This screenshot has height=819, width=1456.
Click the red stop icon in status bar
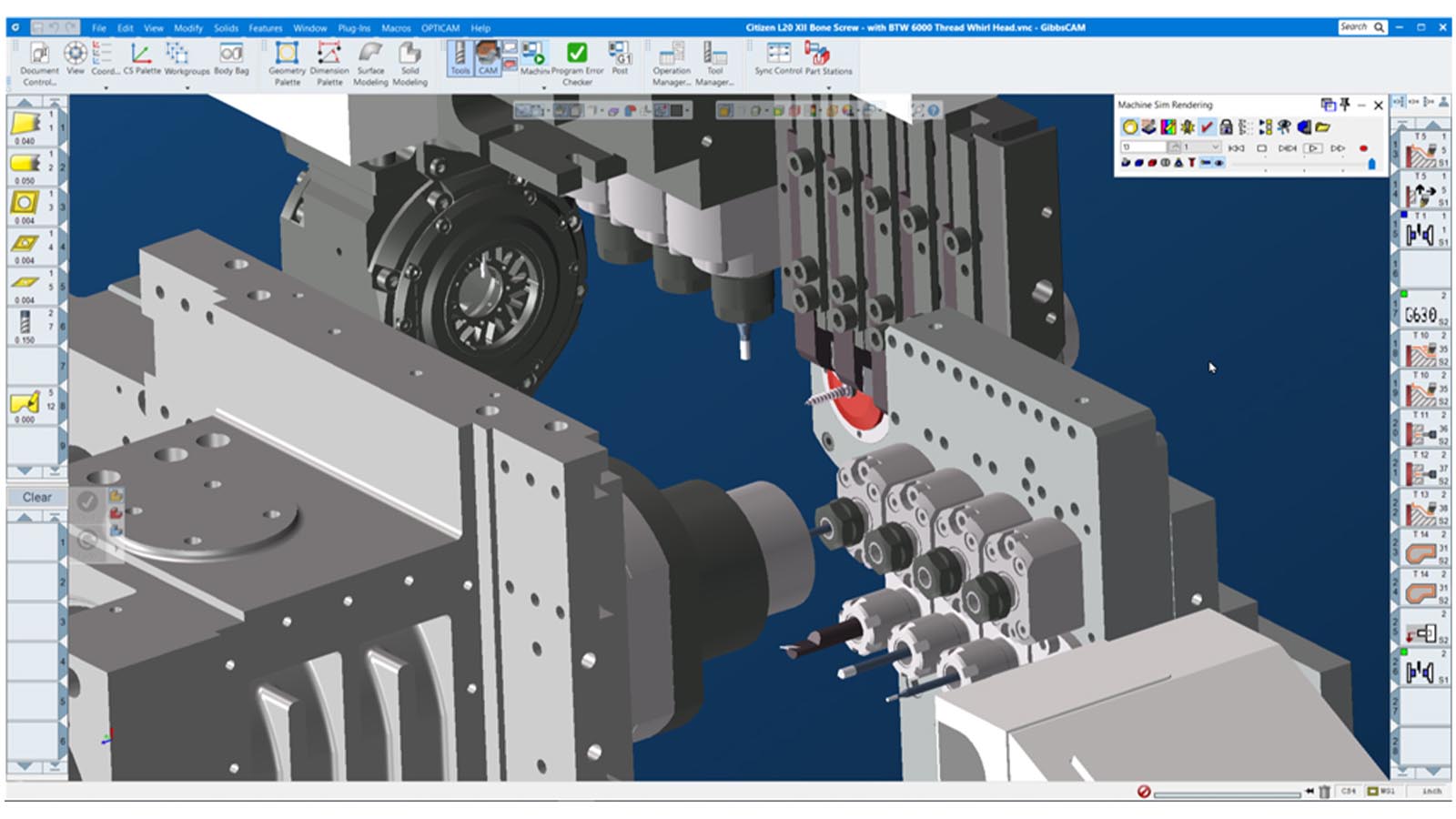coord(1144,792)
